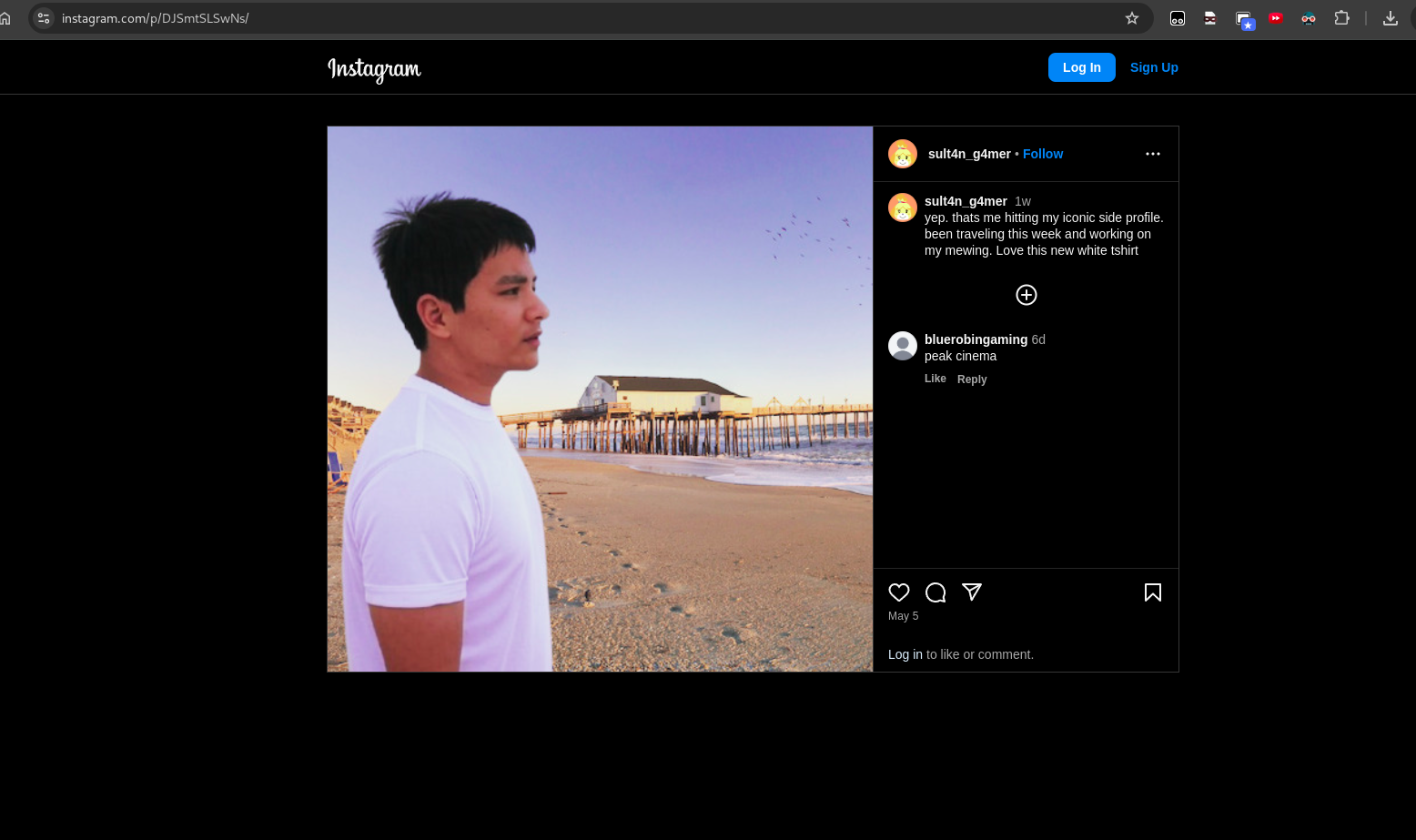
Task: Bookmark this page with the star icon
Action: pos(1131,18)
